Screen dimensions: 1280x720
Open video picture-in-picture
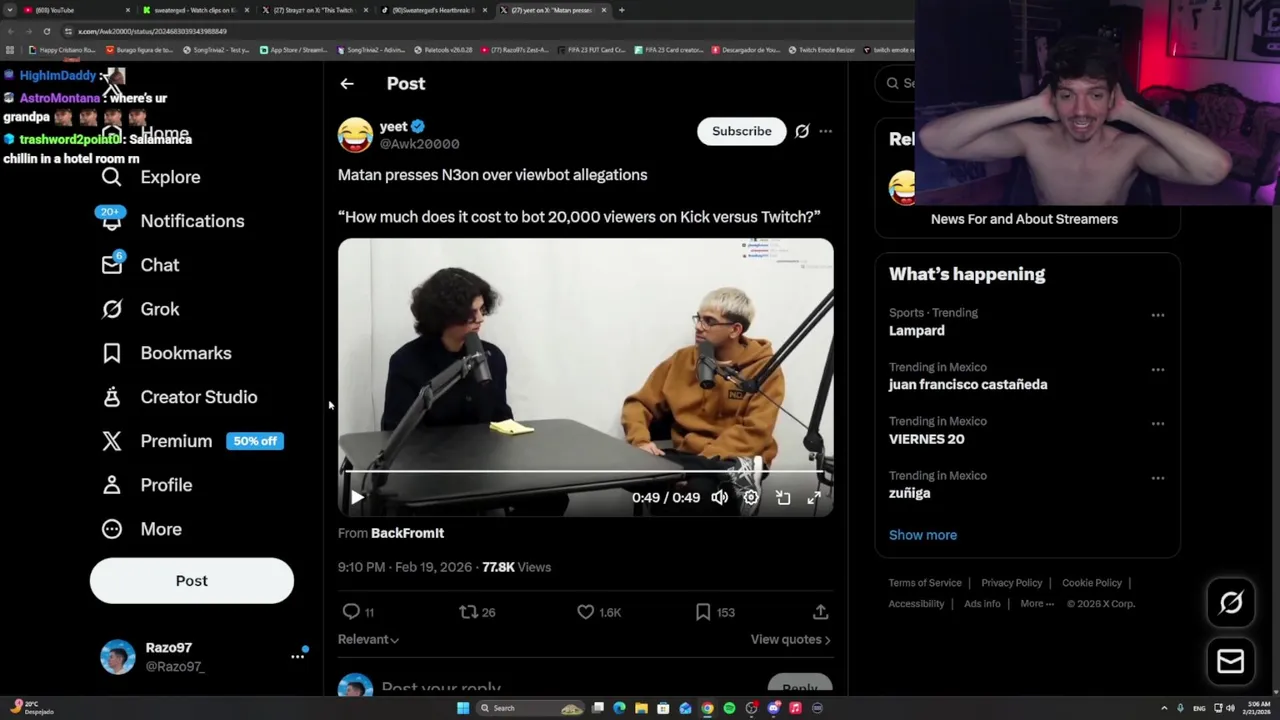tap(783, 497)
